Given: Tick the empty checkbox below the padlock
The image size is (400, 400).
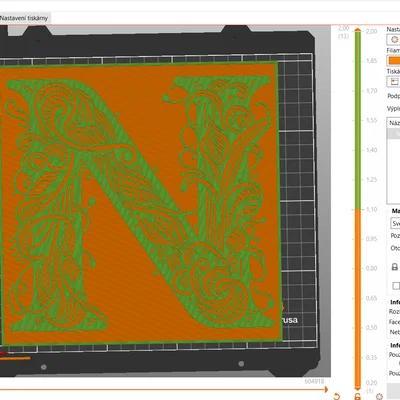Looking at the screenshot, I should point(396,286).
